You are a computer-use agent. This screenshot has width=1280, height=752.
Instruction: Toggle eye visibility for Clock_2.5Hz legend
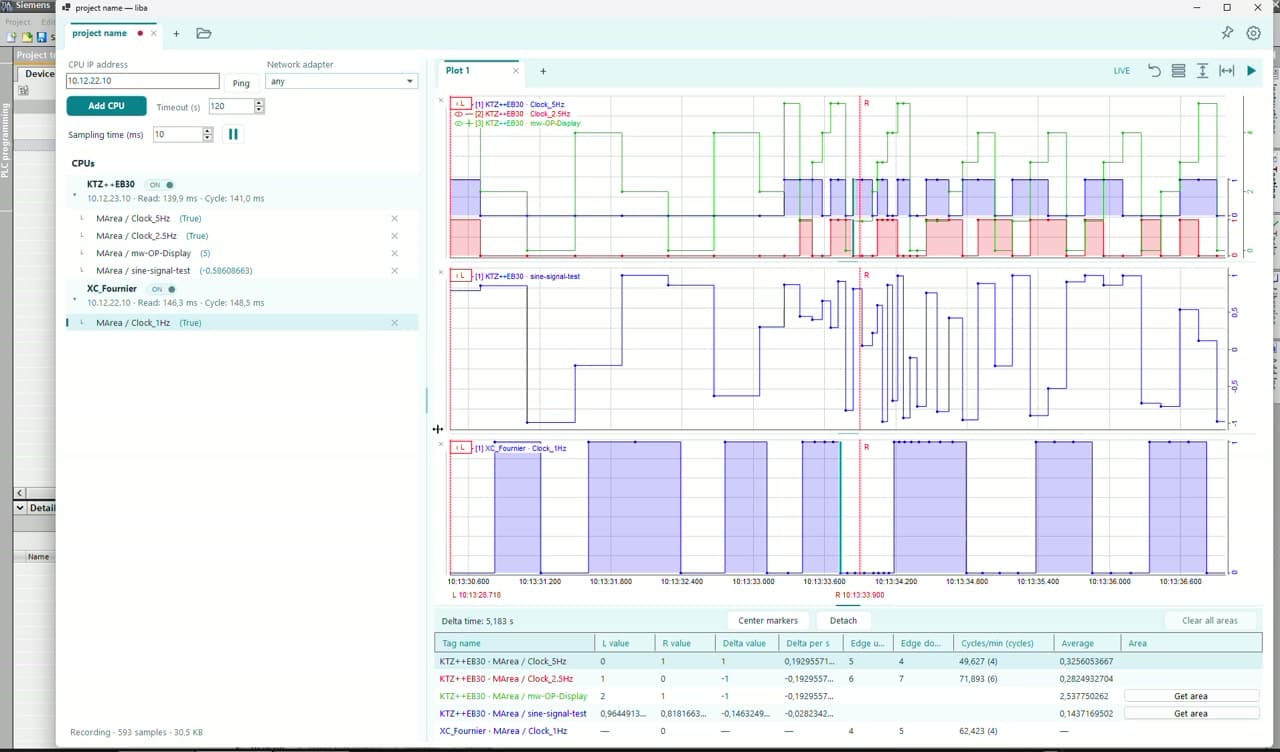coord(458,114)
